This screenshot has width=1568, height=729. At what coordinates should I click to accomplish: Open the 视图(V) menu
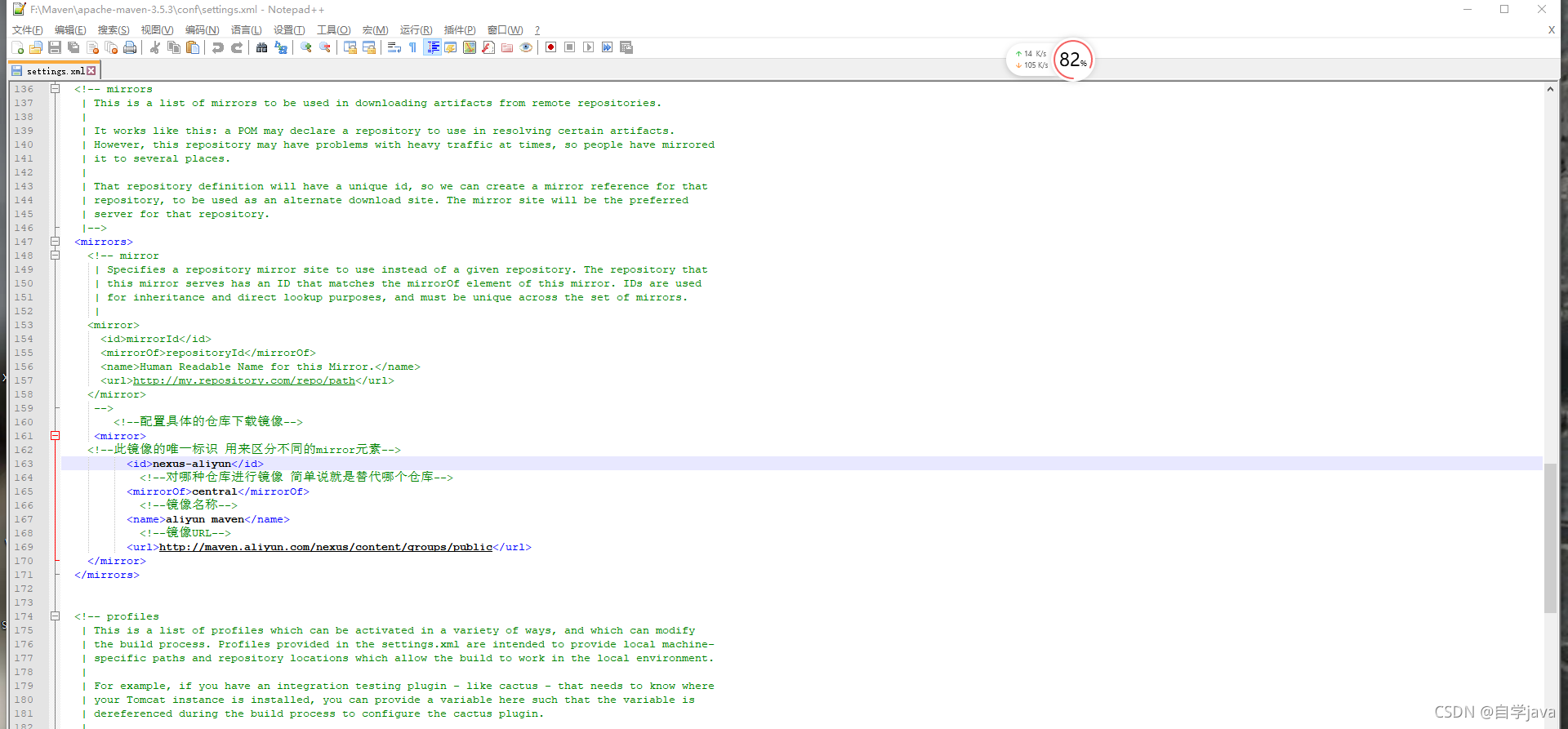[157, 30]
